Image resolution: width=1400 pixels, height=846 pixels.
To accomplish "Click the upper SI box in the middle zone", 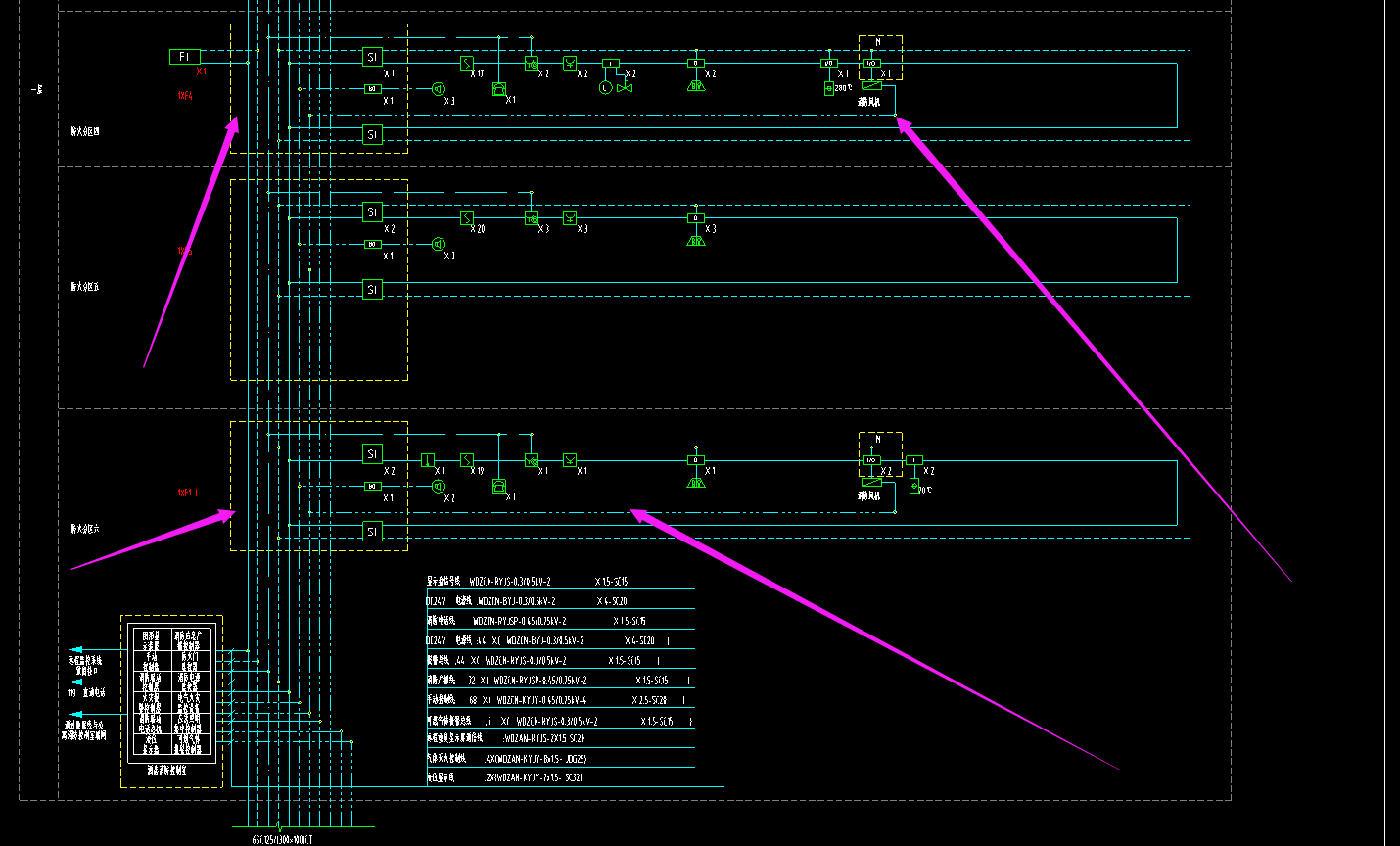I will click(372, 211).
